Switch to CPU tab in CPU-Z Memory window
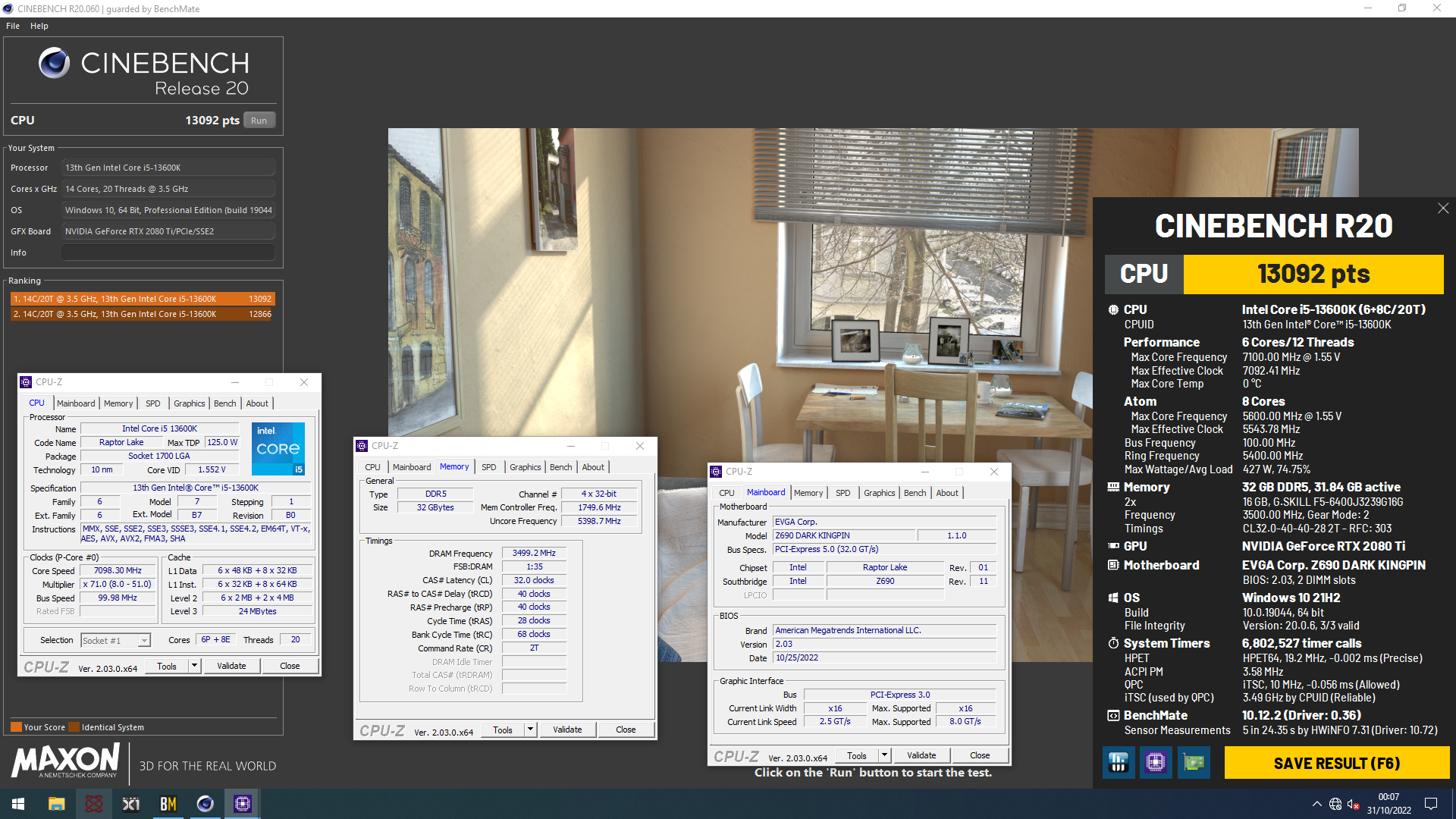Screen dimensions: 1456x819 coord(373,467)
